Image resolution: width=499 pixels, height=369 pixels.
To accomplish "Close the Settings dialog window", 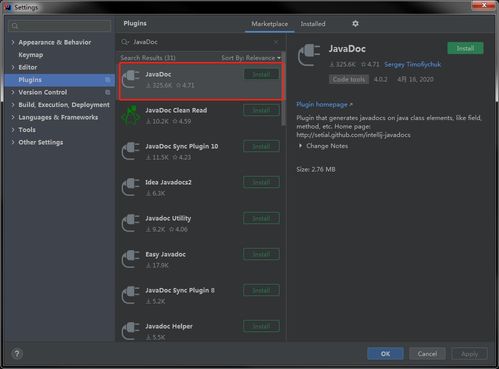I will 484,6.
